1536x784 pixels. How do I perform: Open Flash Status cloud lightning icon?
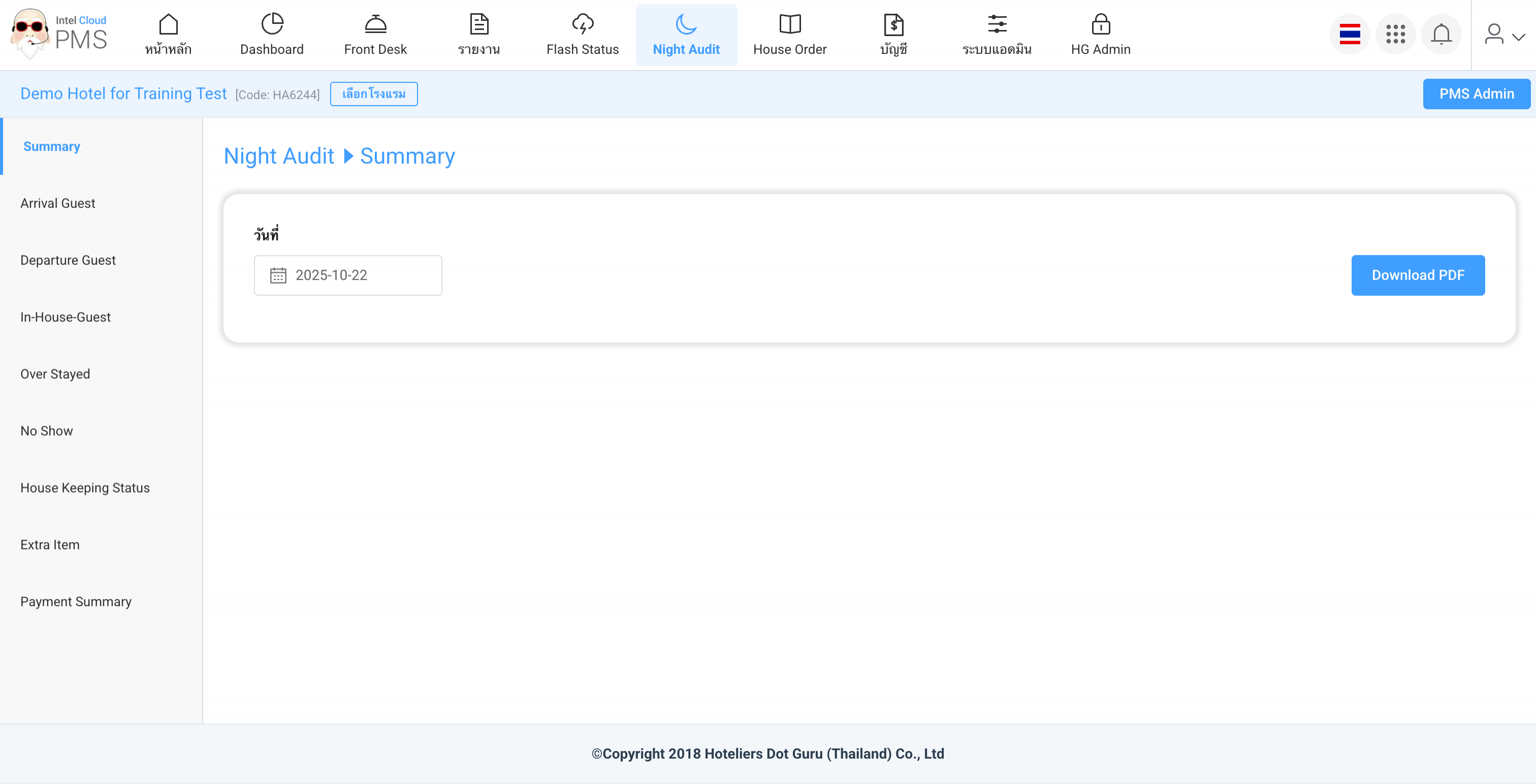[x=583, y=24]
